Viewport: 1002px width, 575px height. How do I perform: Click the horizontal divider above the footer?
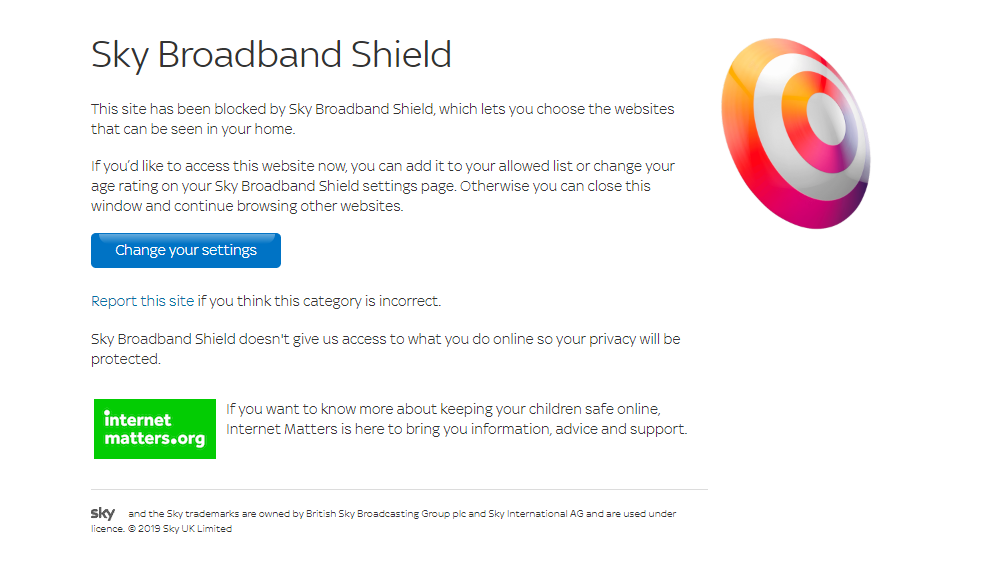tap(399, 489)
